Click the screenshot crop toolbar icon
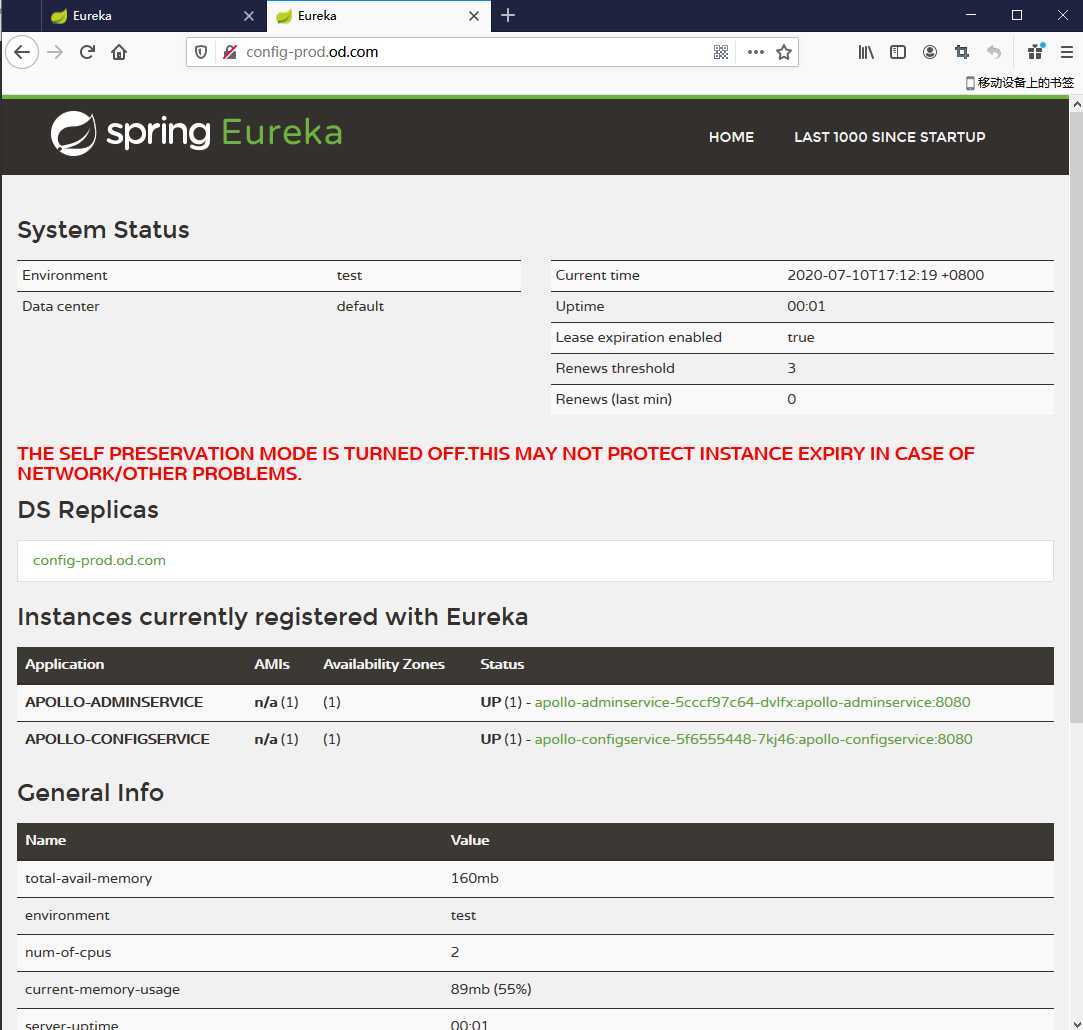 pyautogui.click(x=962, y=52)
